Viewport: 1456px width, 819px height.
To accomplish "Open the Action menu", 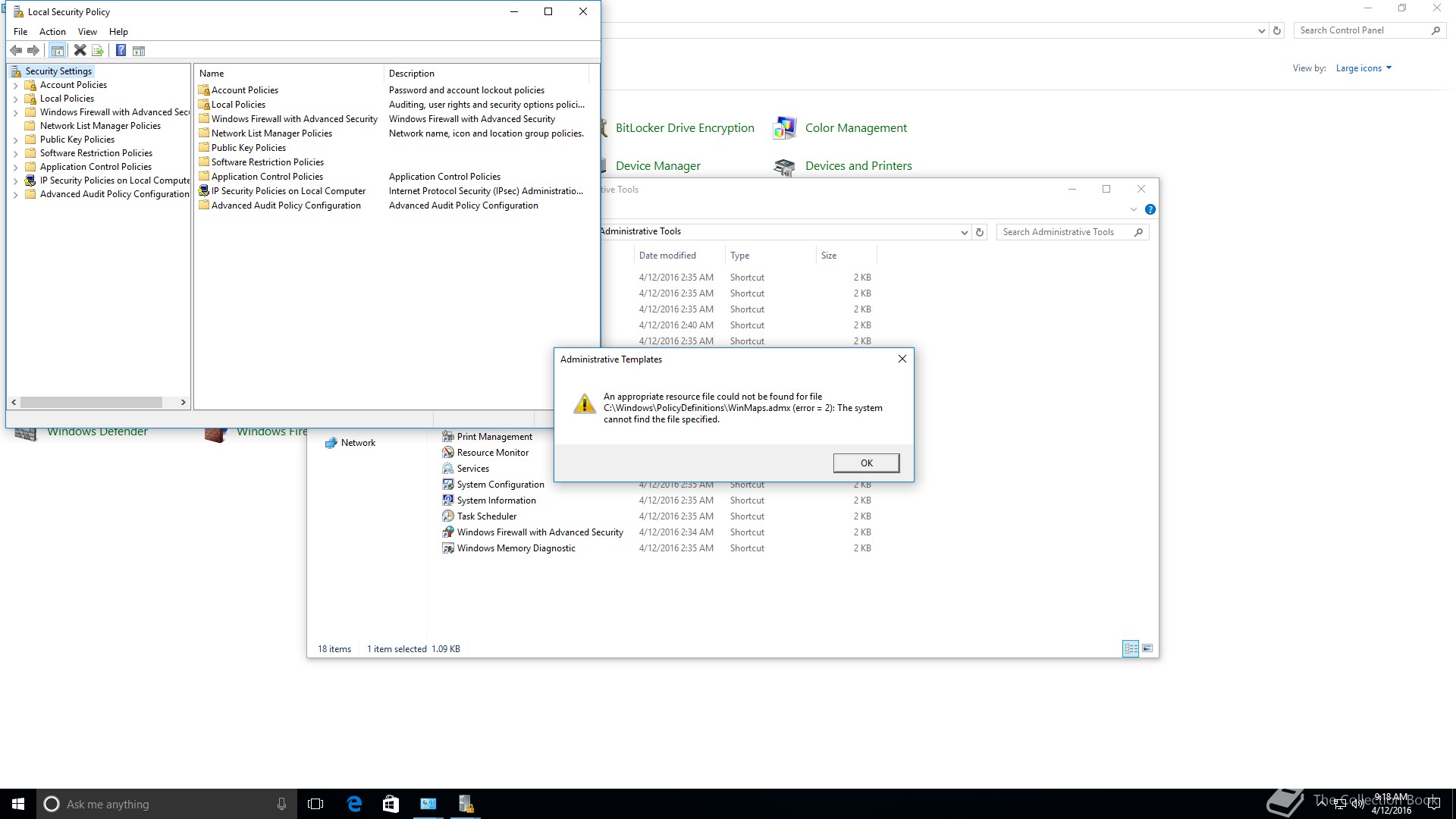I will 52,32.
